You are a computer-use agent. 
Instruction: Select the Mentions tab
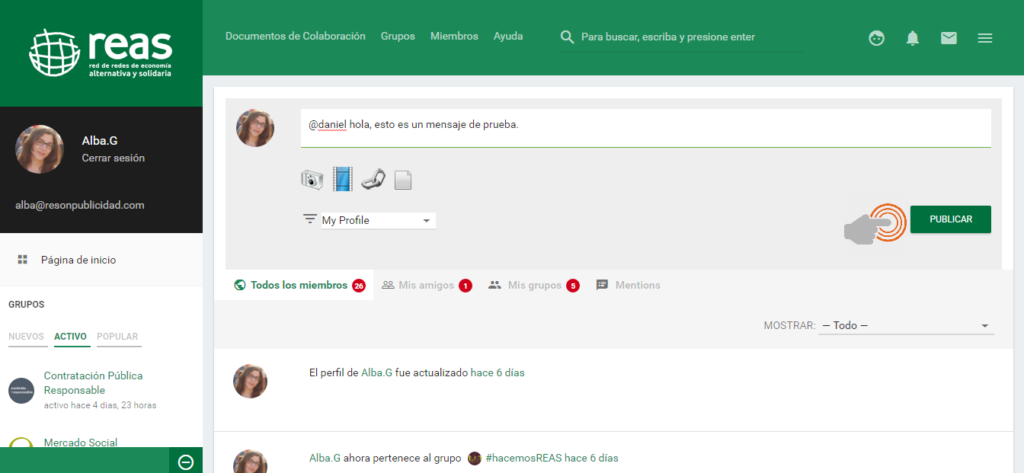click(628, 285)
